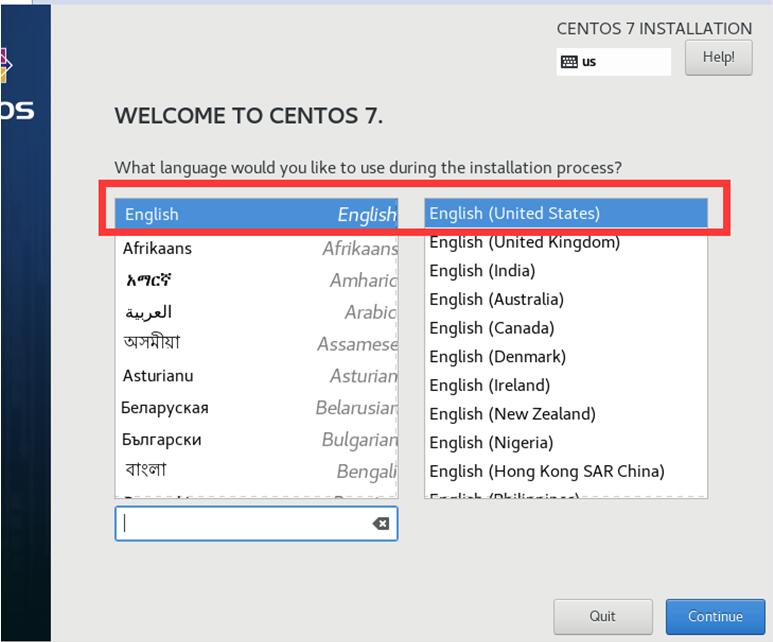Viewport: 773px width, 642px height.
Task: Choose English (India) locale
Action: pyautogui.click(x=566, y=271)
